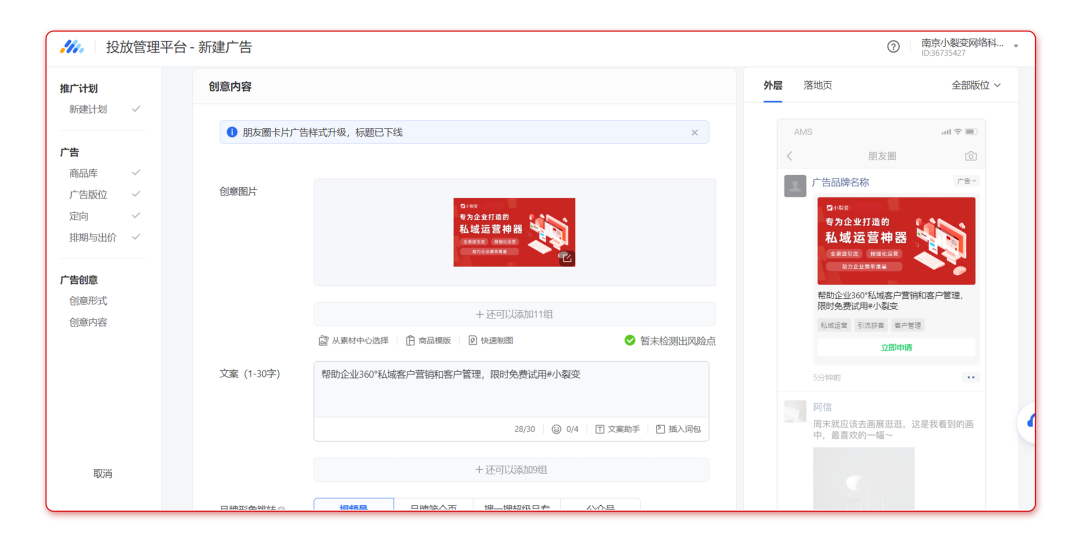The image size is (1080, 546).
Task: Expand the 广告 label dropdown in preview
Action: point(966,181)
